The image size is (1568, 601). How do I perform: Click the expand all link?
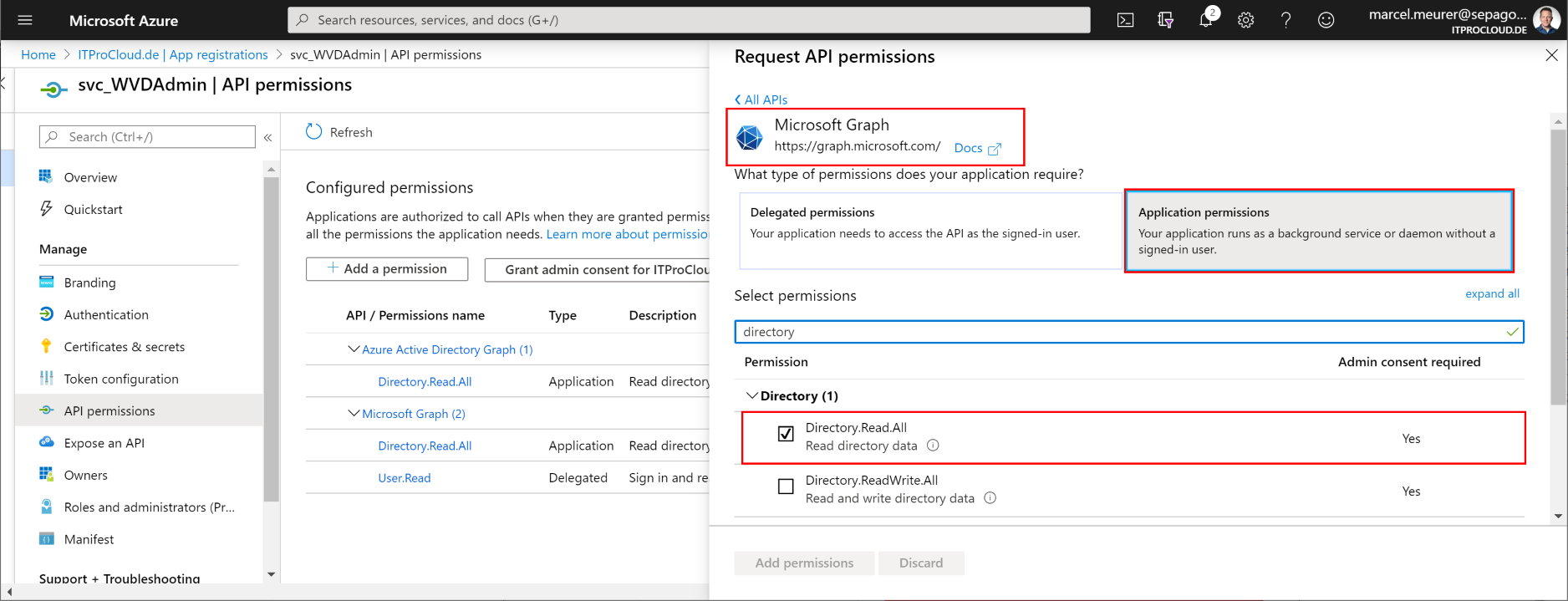pos(1492,293)
